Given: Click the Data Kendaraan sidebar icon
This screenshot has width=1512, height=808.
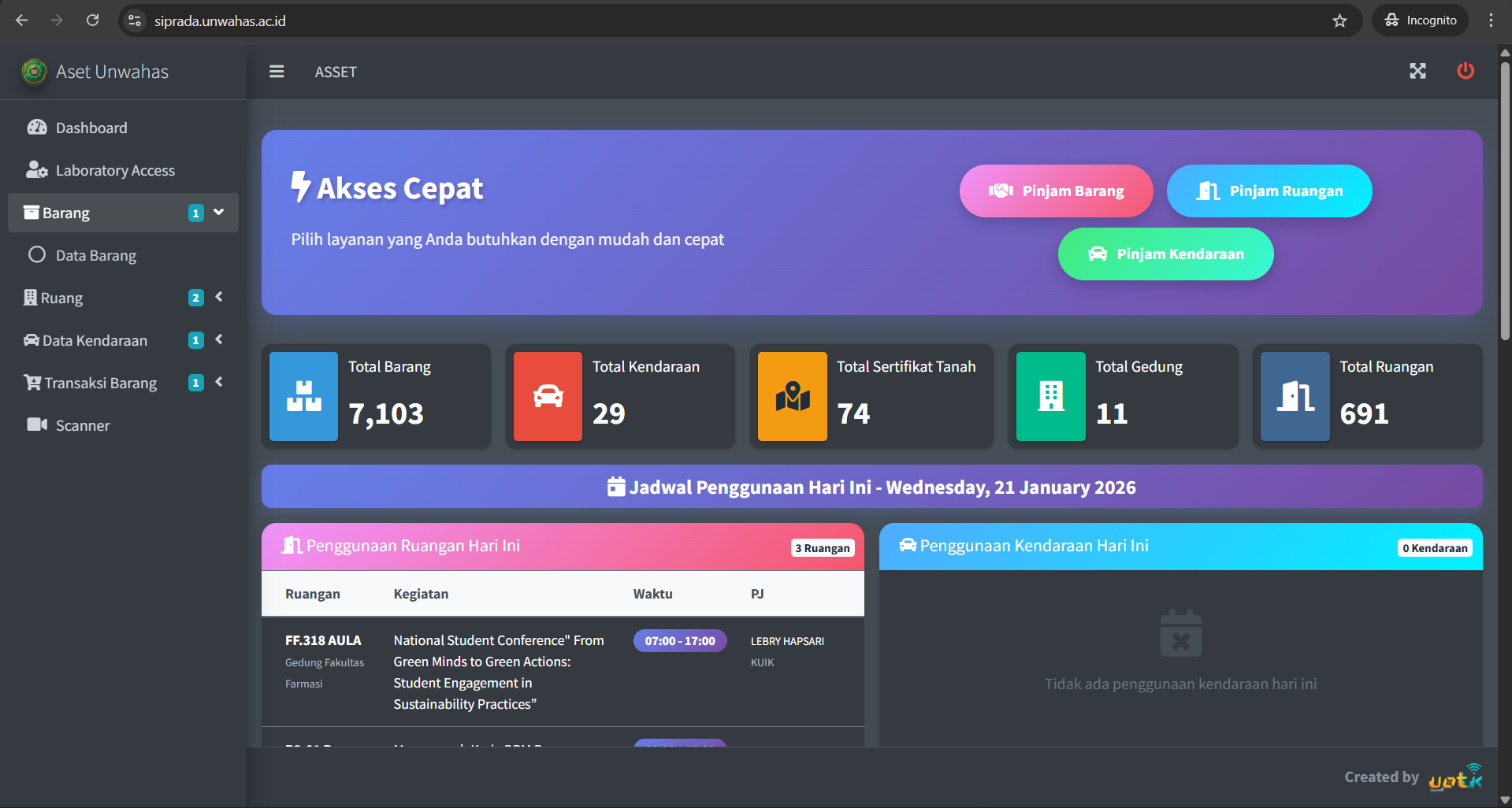Looking at the screenshot, I should coord(32,339).
